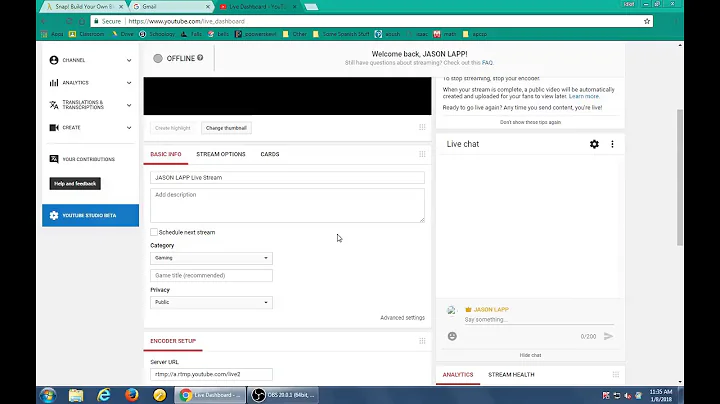Switch to the Cards tab

click(270, 154)
